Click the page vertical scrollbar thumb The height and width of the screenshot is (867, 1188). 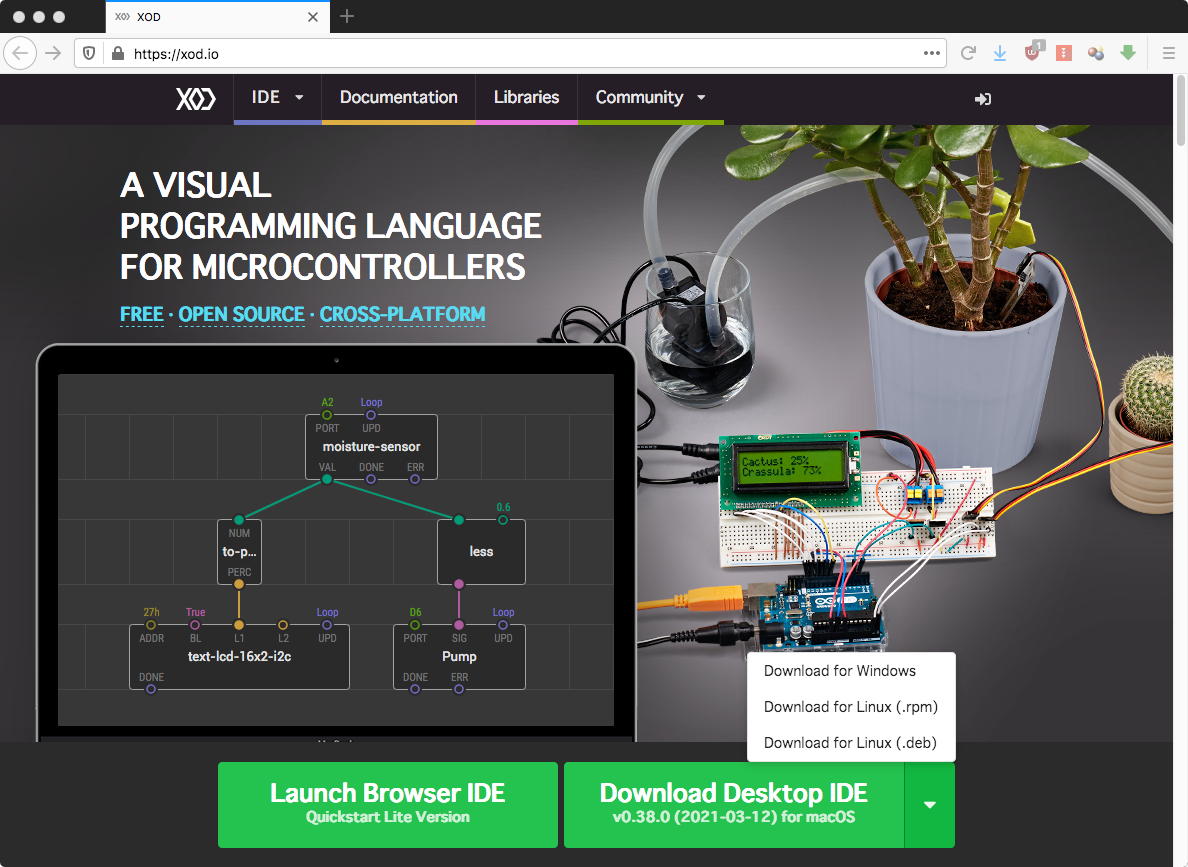pos(1180,111)
